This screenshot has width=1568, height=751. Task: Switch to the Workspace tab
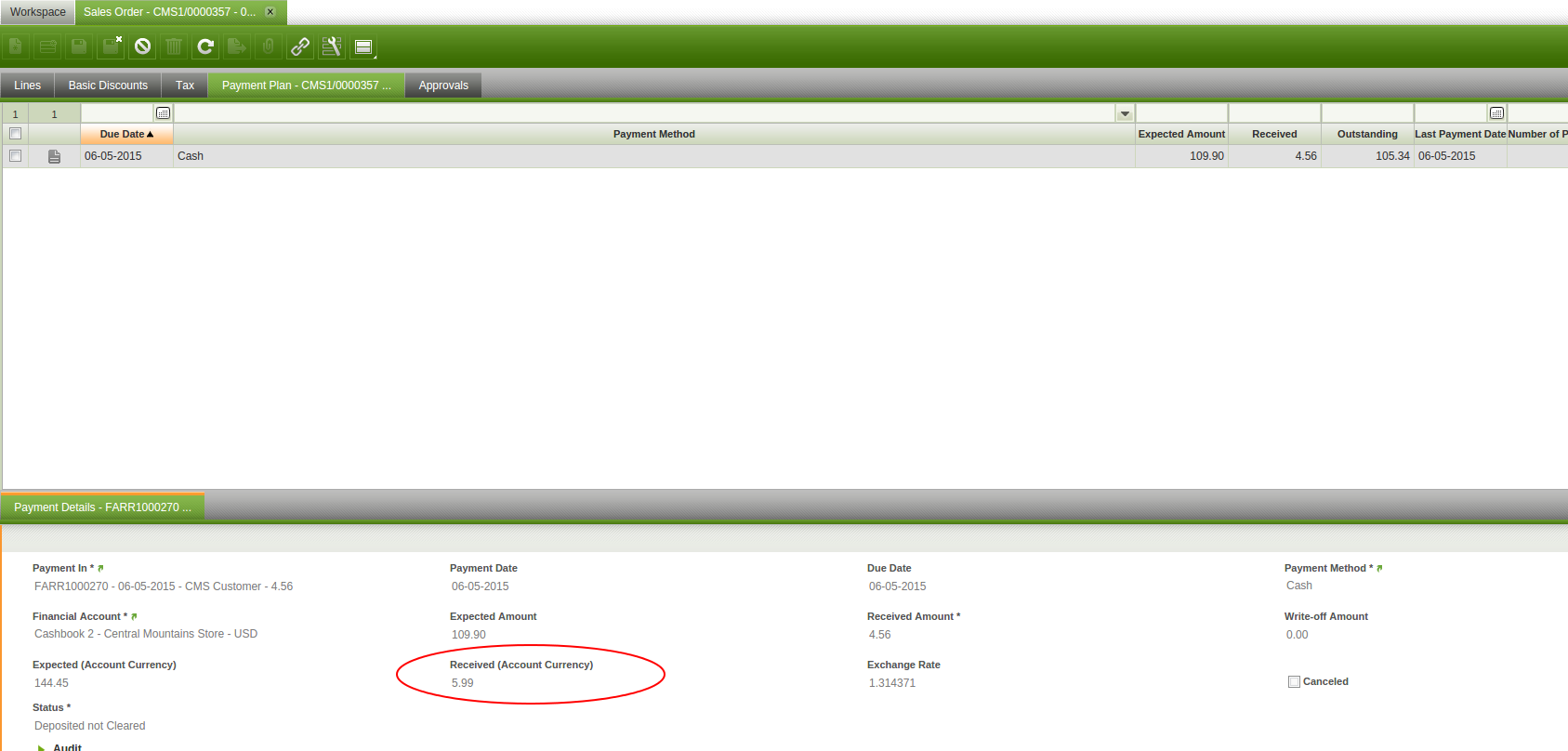point(38,12)
